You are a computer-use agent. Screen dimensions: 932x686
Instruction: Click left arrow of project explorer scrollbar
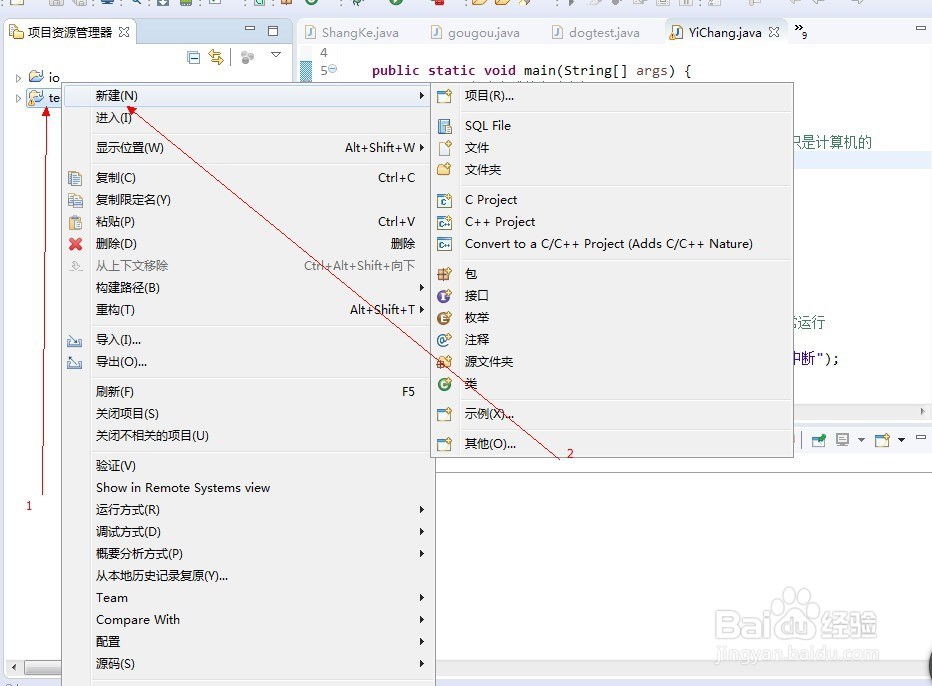click(x=14, y=667)
